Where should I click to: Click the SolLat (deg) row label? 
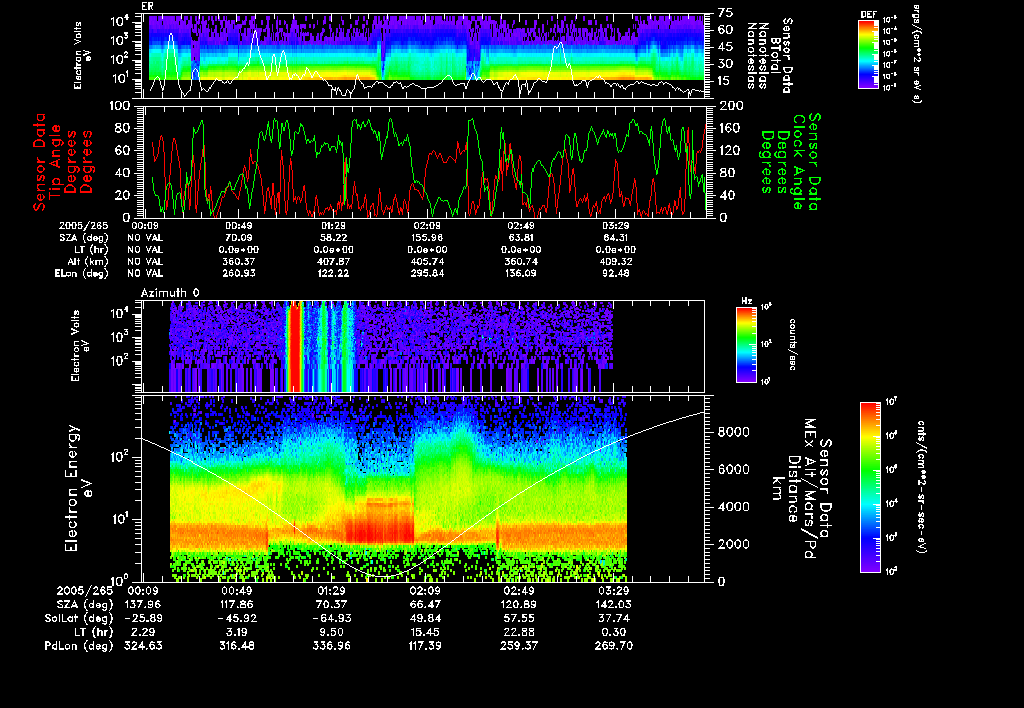click(x=78, y=619)
